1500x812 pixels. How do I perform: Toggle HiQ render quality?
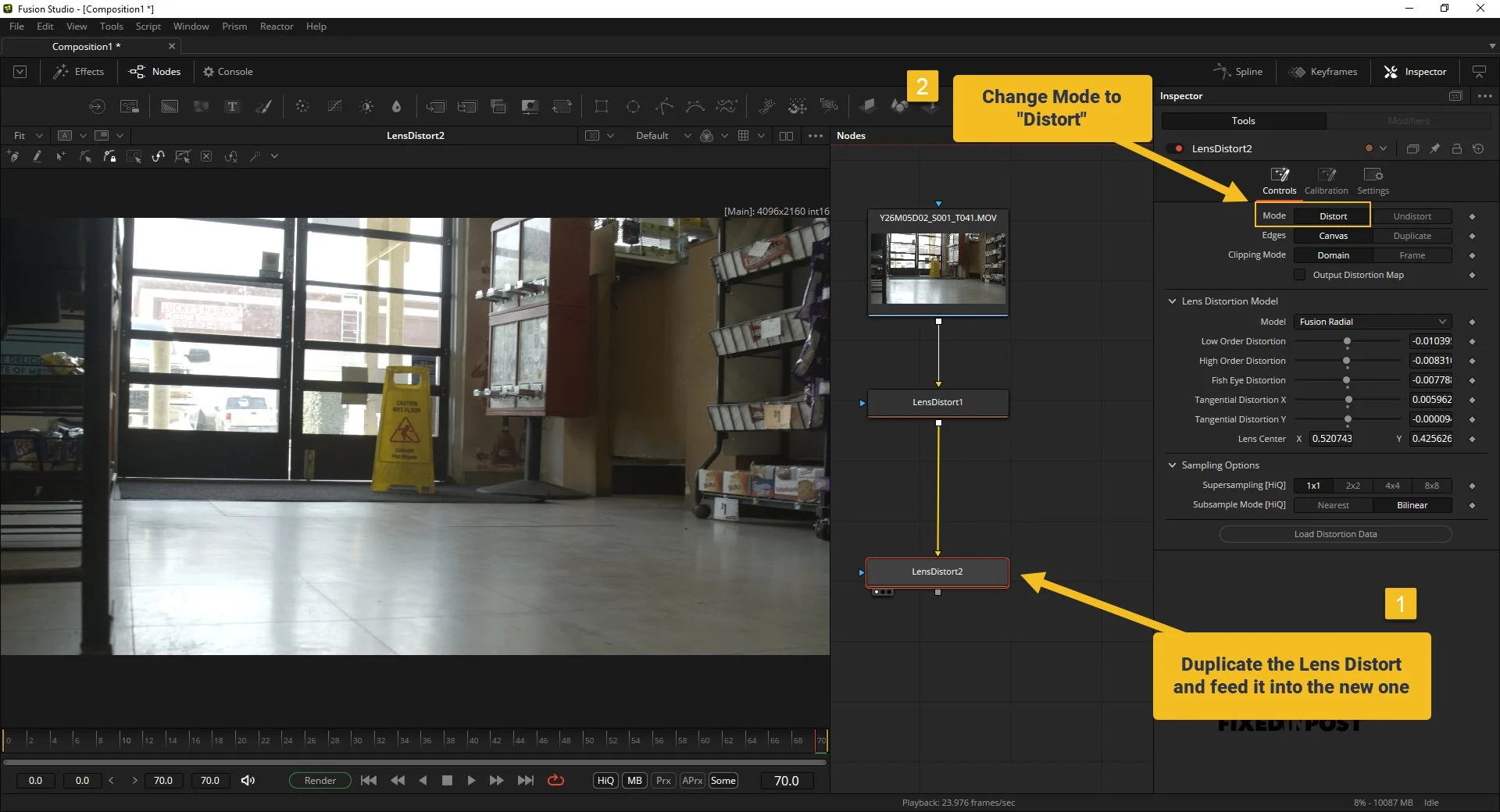(x=605, y=780)
